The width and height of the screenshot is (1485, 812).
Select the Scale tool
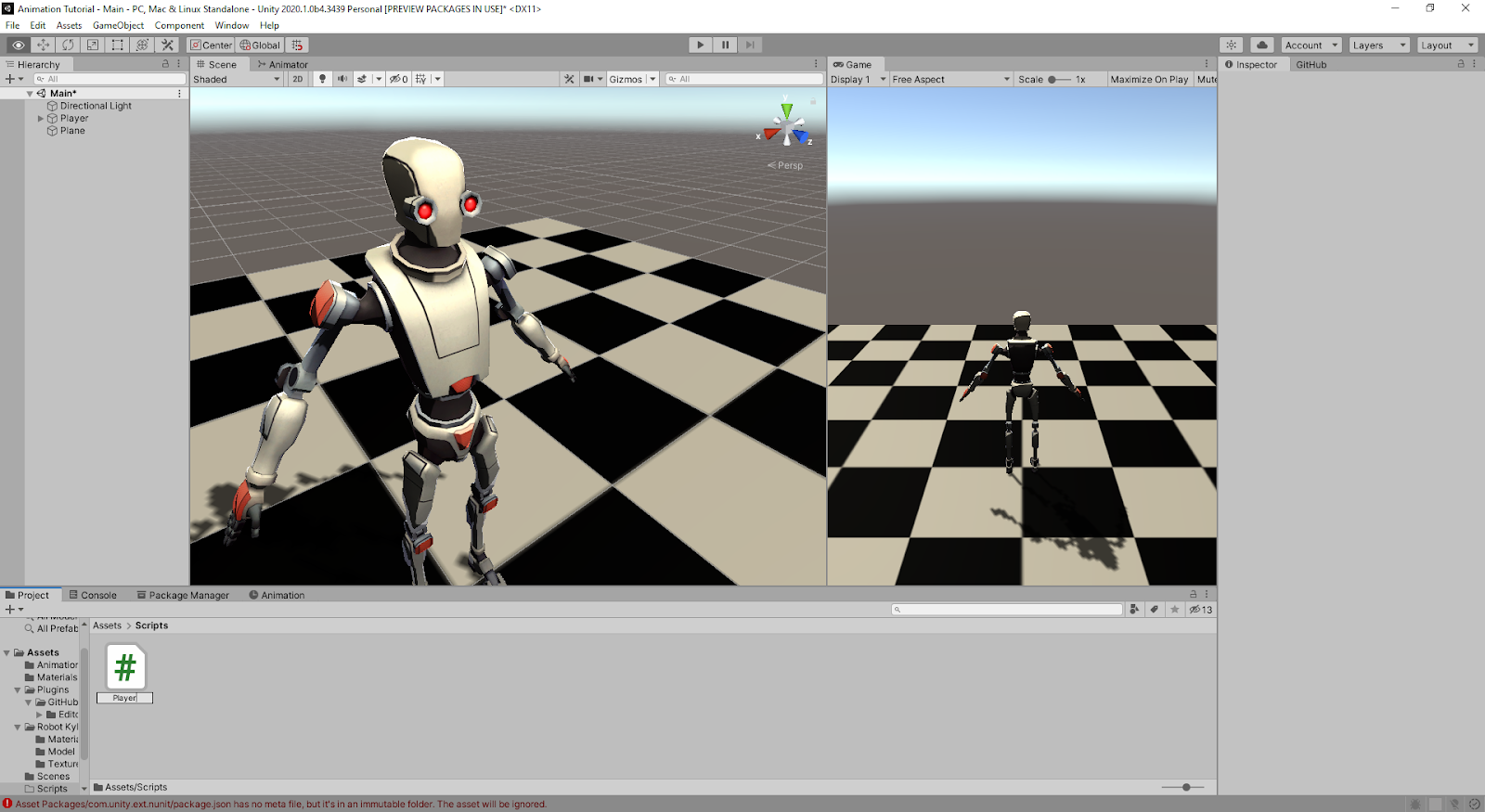click(93, 45)
